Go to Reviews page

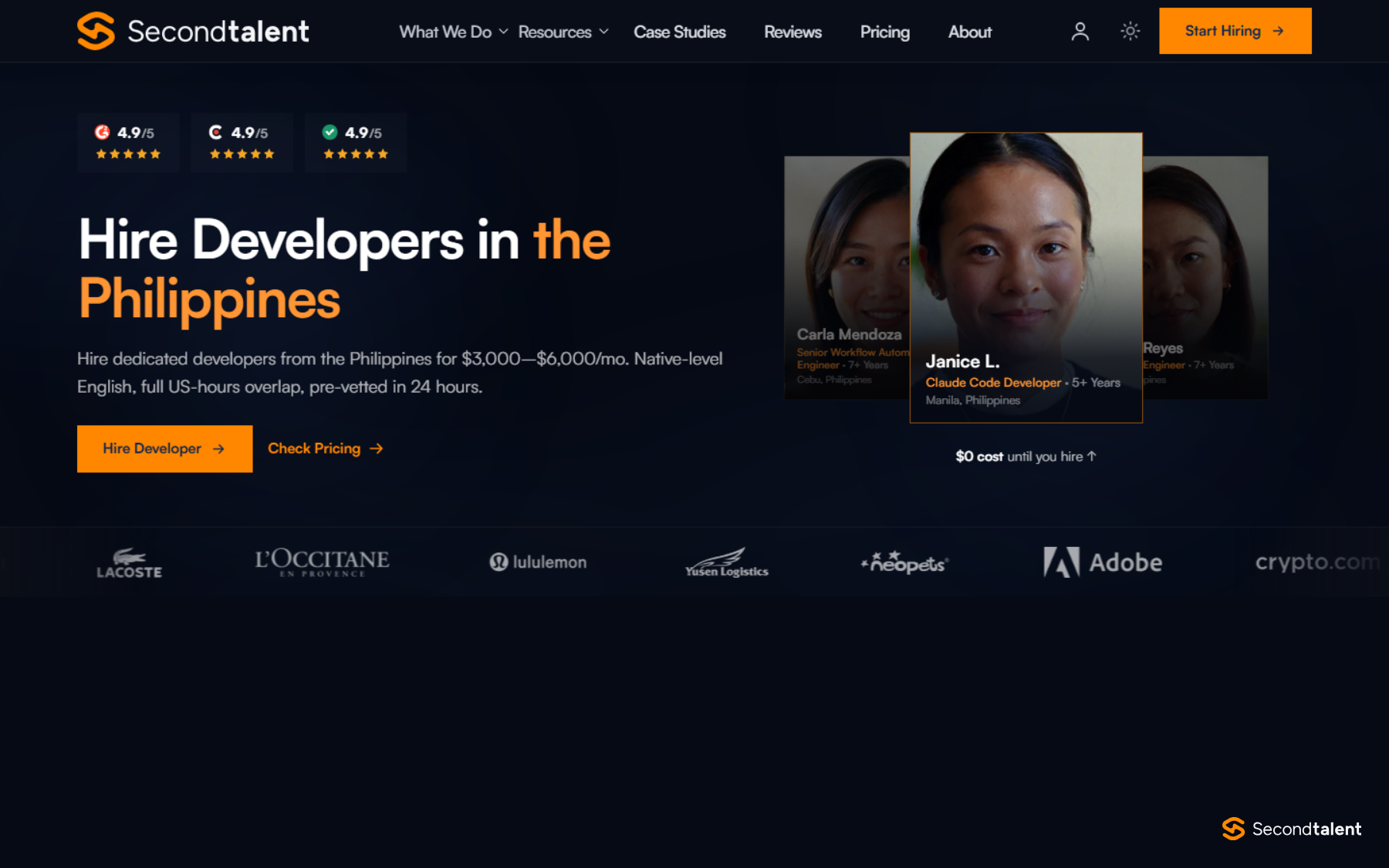coord(793,32)
